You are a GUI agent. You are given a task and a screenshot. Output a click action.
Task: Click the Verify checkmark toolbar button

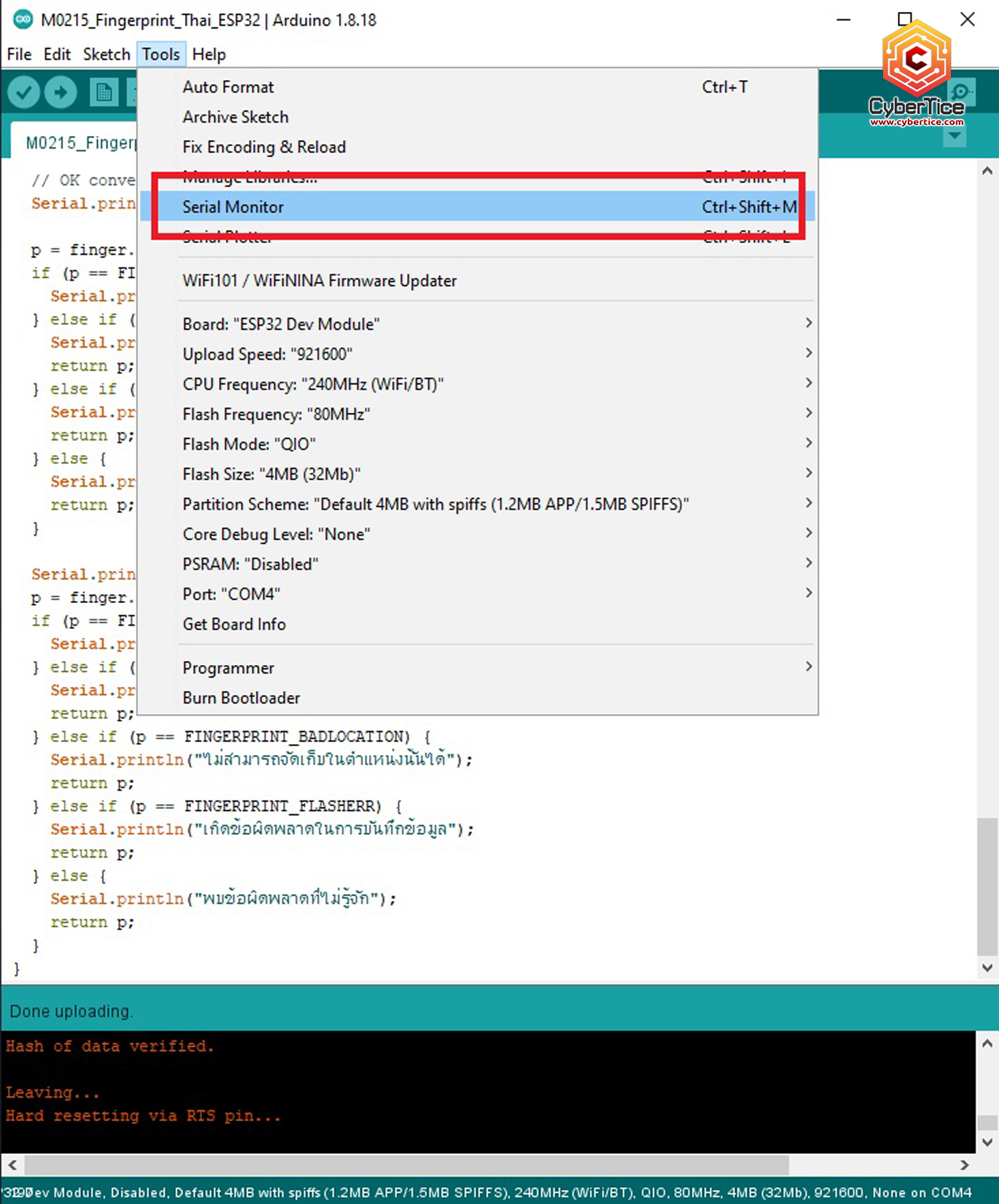24,93
